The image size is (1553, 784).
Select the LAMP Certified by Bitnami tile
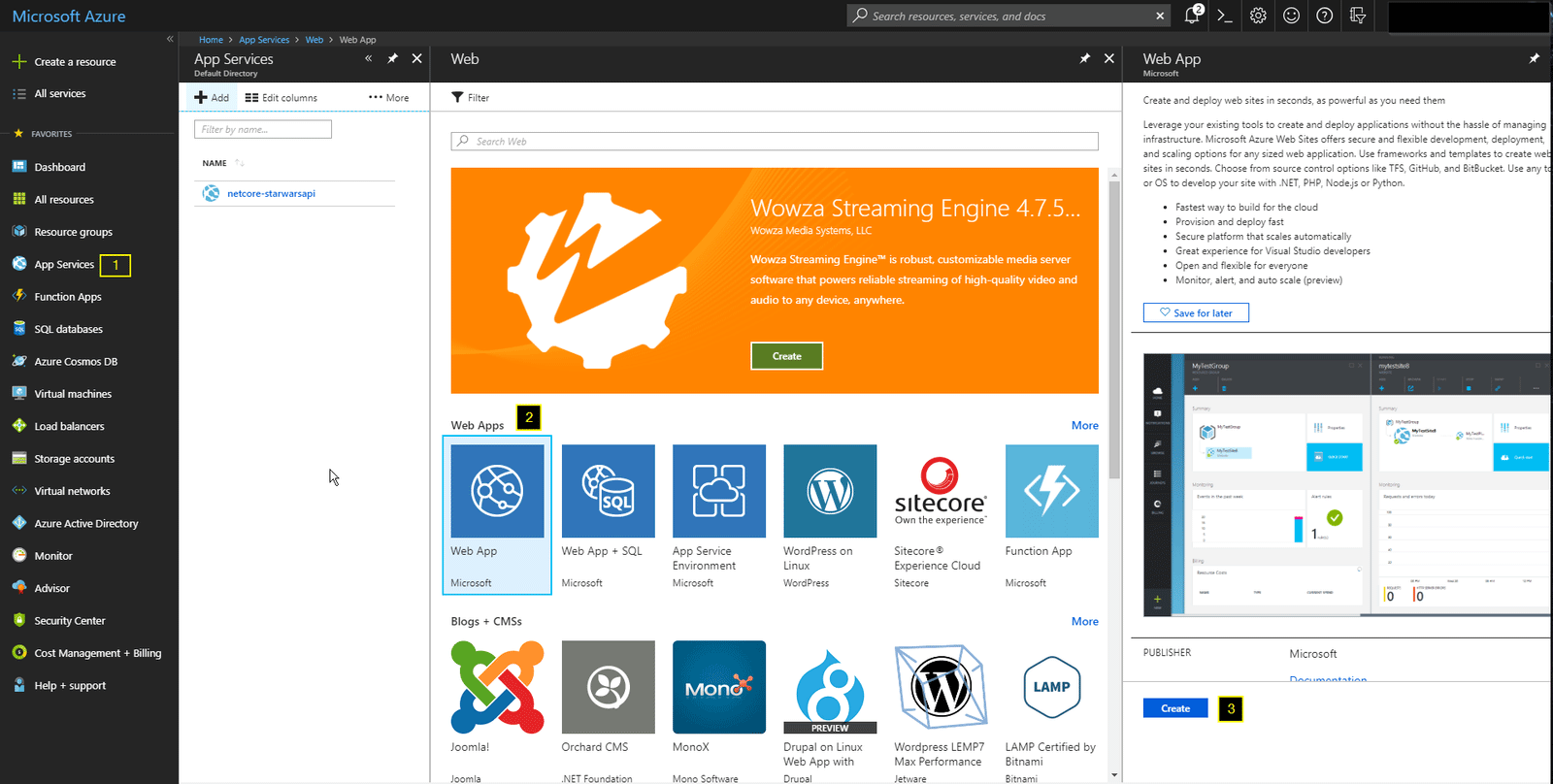tap(1051, 711)
